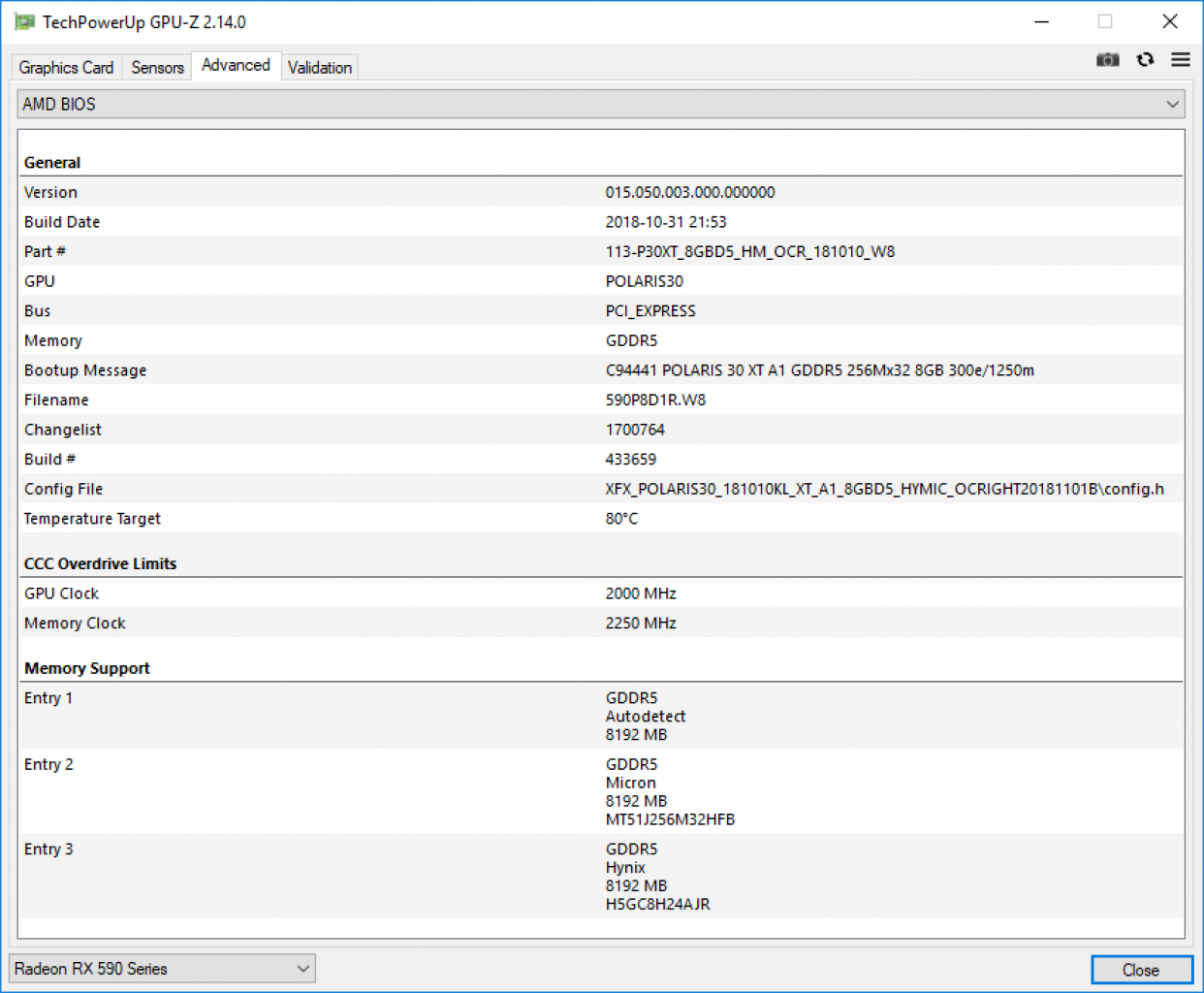Click the General section heading
1204x993 pixels.
click(52, 163)
